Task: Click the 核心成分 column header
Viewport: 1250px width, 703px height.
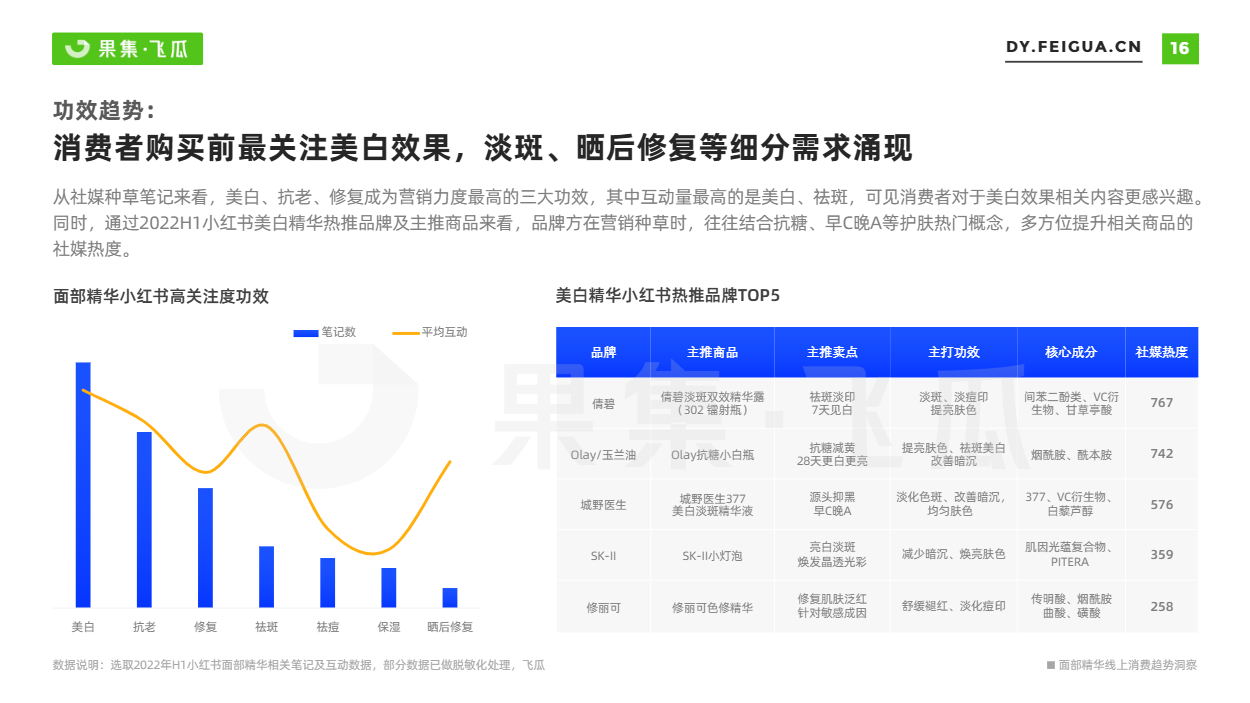Action: pos(1071,352)
